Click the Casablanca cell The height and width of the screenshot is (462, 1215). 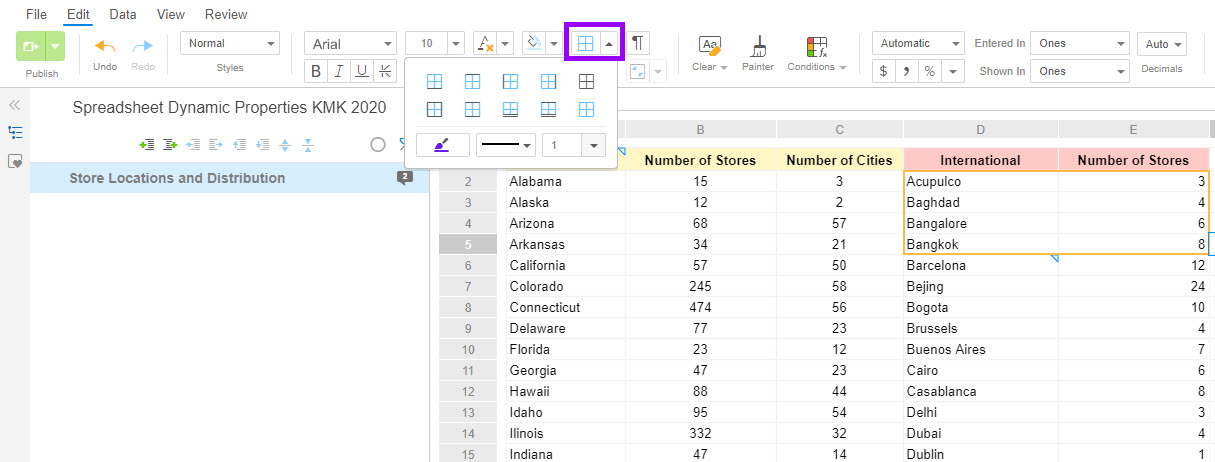coord(980,391)
